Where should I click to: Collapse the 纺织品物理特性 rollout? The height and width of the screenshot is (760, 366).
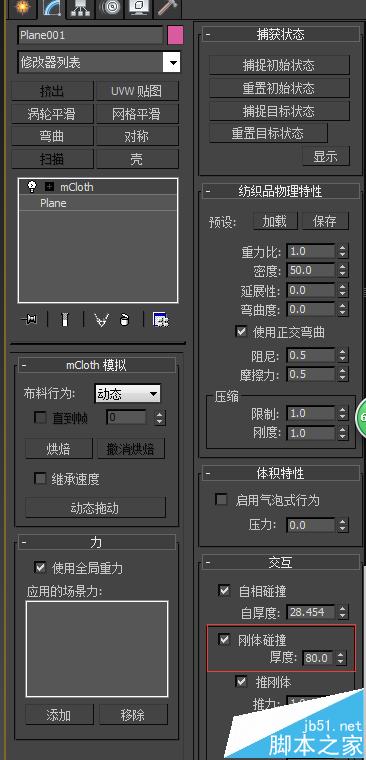(x=281, y=191)
